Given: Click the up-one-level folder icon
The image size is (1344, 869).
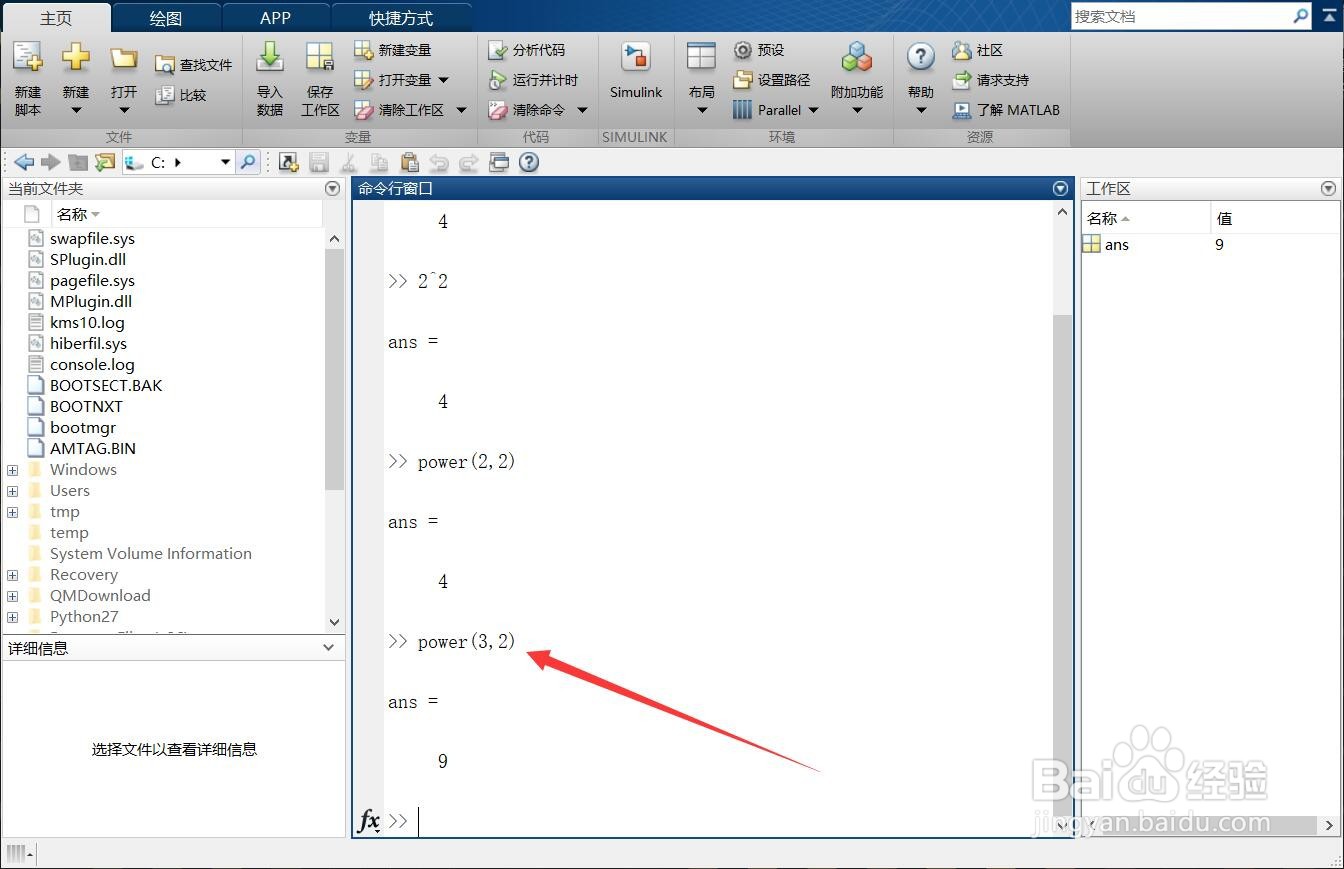Looking at the screenshot, I should point(78,162).
